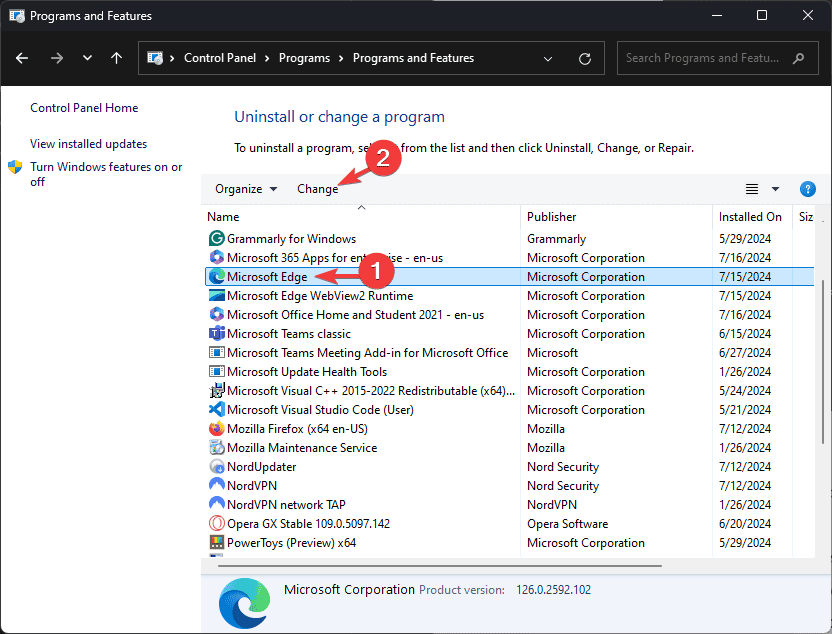This screenshot has width=832, height=634.
Task: Click the Mozilla Firefox icon
Action: coord(216,429)
